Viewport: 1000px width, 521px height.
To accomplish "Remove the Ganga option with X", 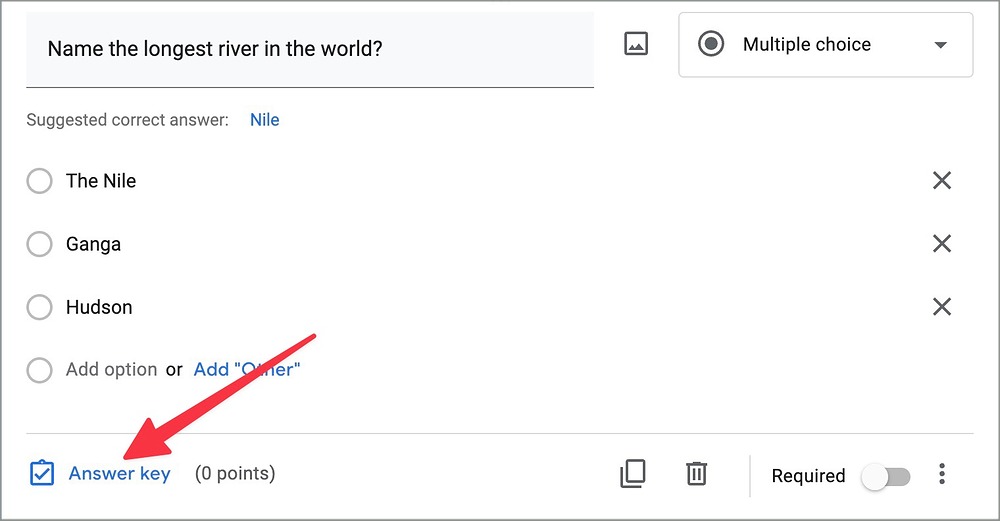I will pos(942,244).
